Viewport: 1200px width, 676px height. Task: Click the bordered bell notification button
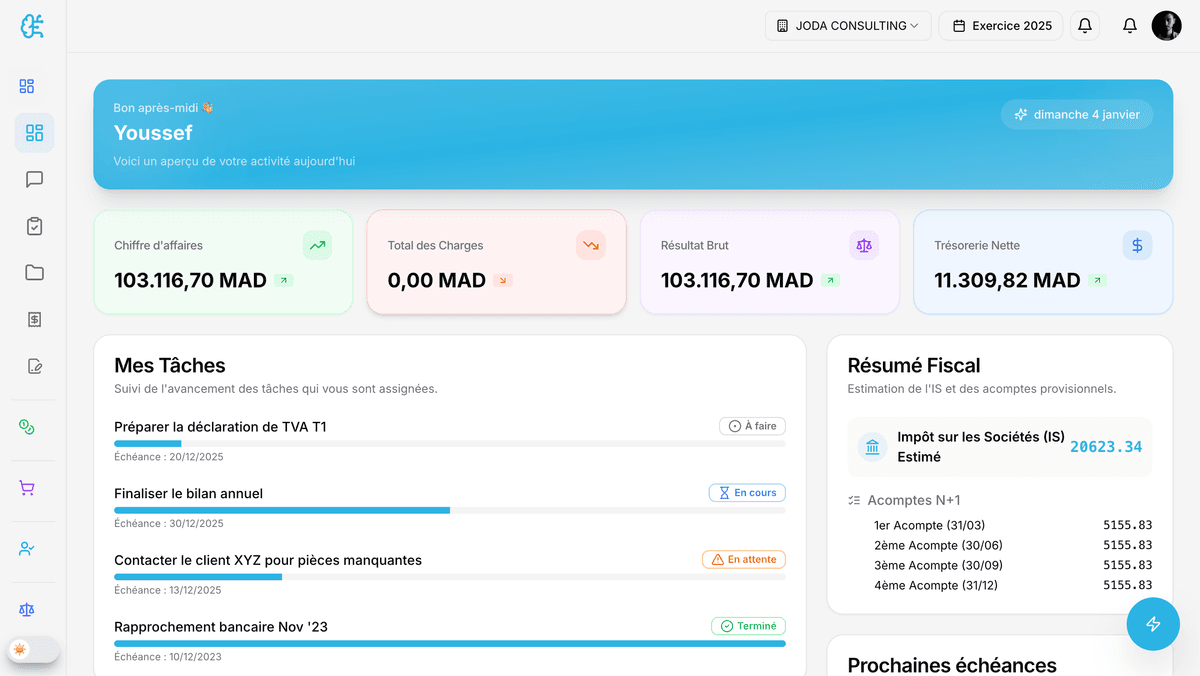(x=1085, y=26)
